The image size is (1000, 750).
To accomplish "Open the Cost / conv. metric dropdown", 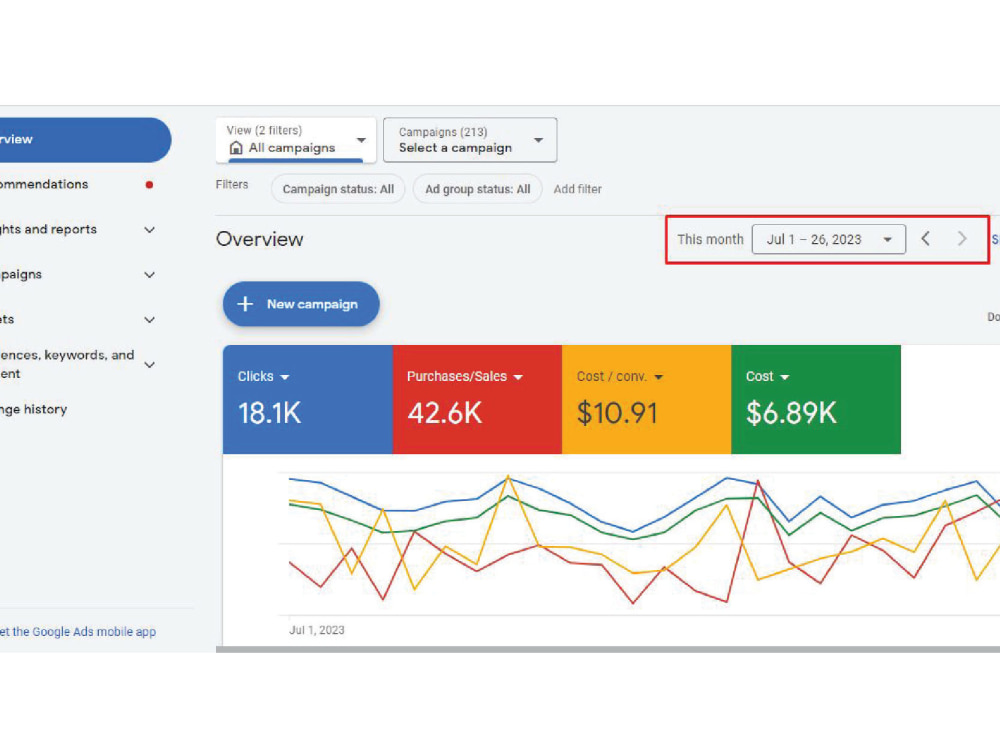I will click(x=620, y=376).
